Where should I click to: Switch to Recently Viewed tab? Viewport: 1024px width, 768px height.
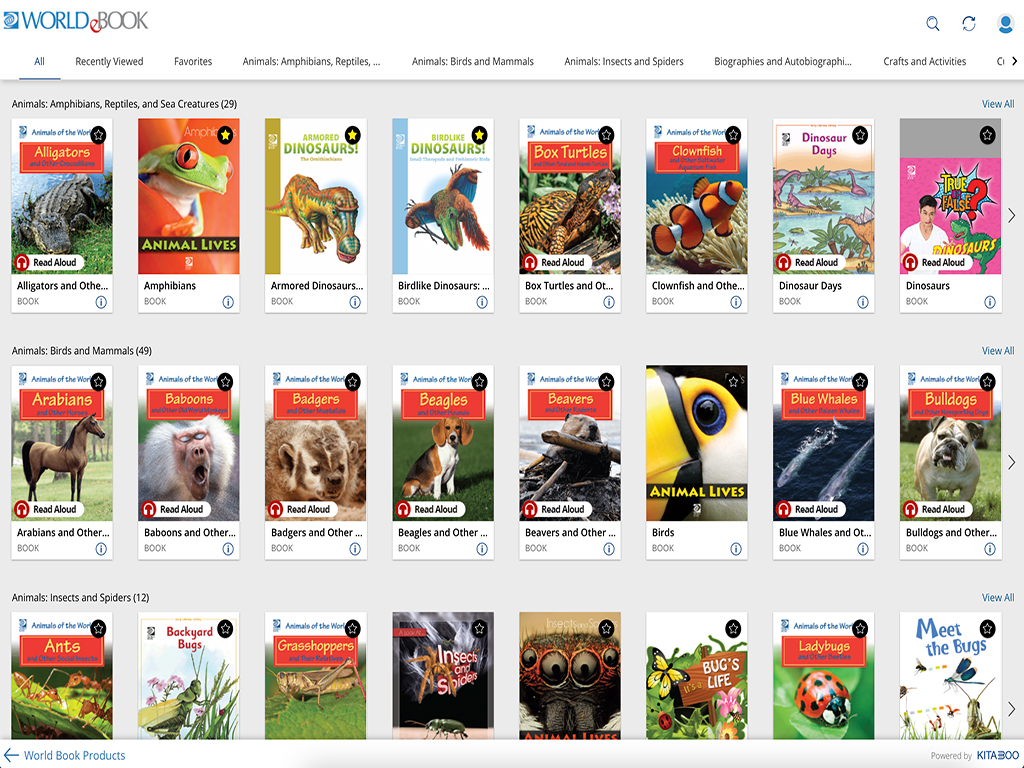point(109,61)
